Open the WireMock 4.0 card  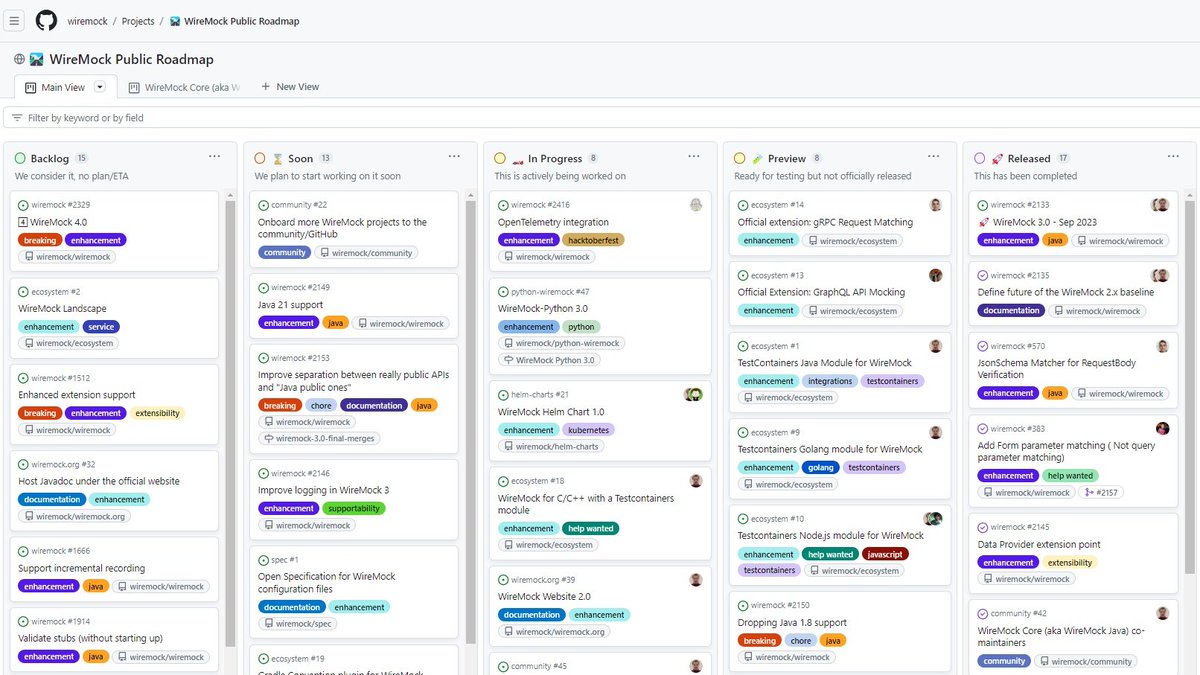tap(58, 222)
